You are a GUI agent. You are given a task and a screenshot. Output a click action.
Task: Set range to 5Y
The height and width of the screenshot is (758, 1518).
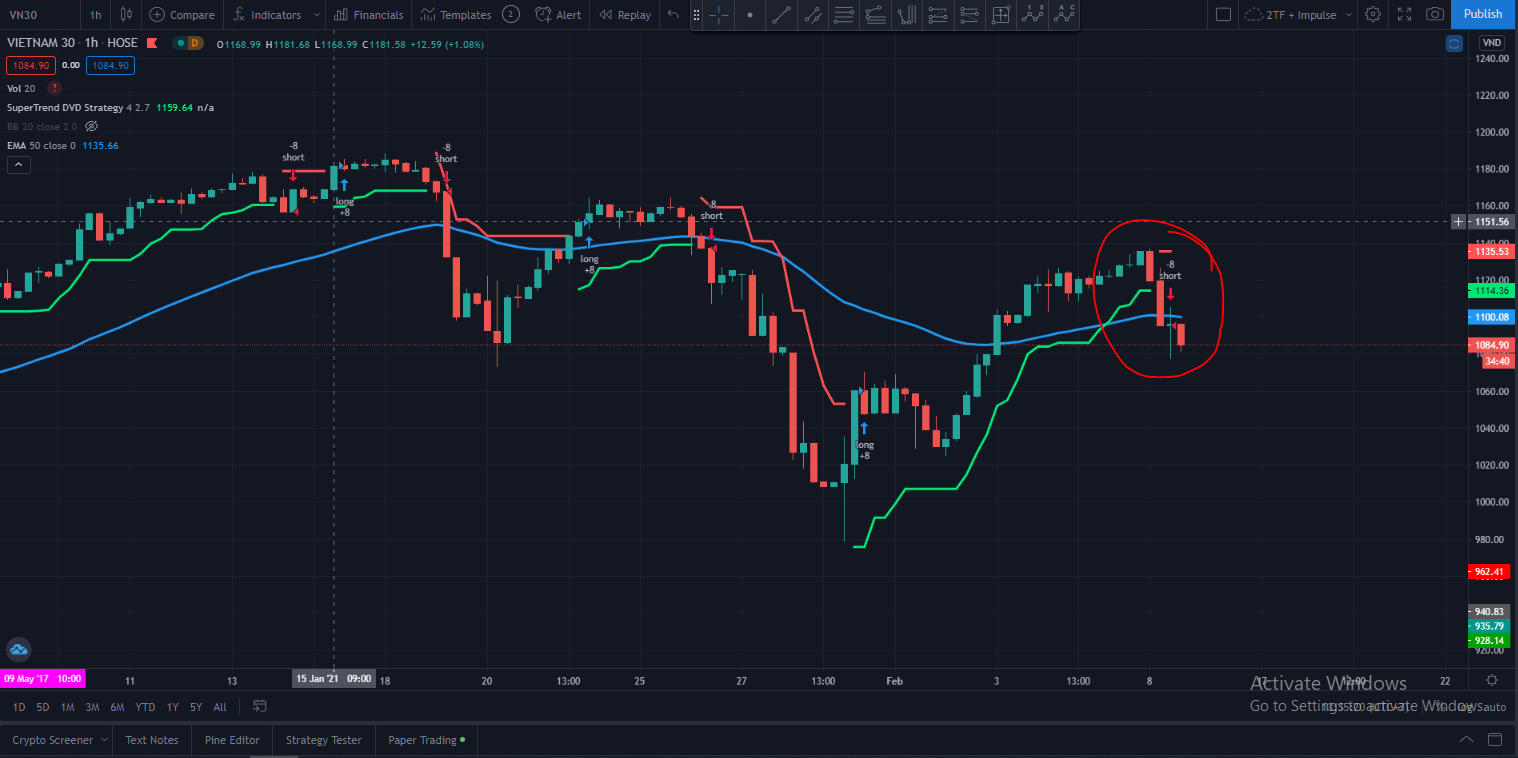coord(196,707)
